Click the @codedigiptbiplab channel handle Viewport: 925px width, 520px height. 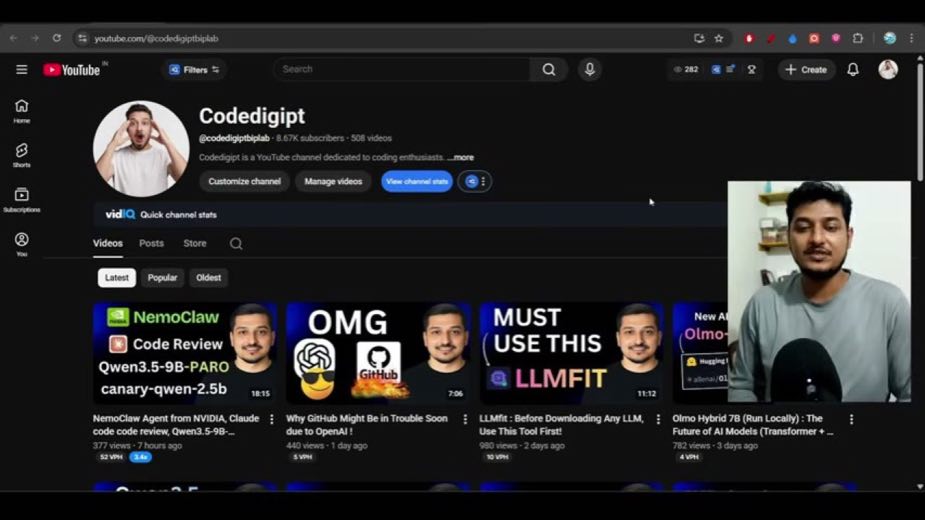tap(234, 138)
